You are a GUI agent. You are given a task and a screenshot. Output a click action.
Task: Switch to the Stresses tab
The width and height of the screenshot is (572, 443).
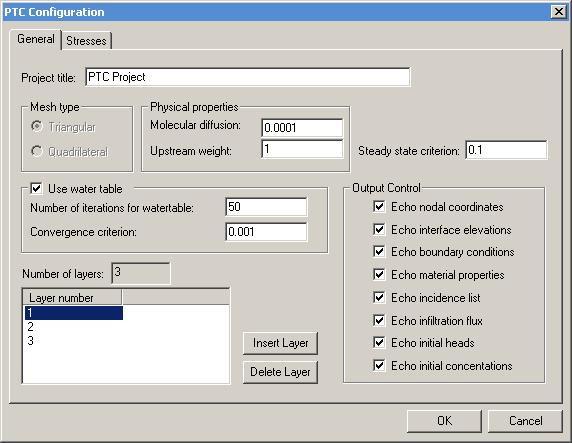point(86,41)
